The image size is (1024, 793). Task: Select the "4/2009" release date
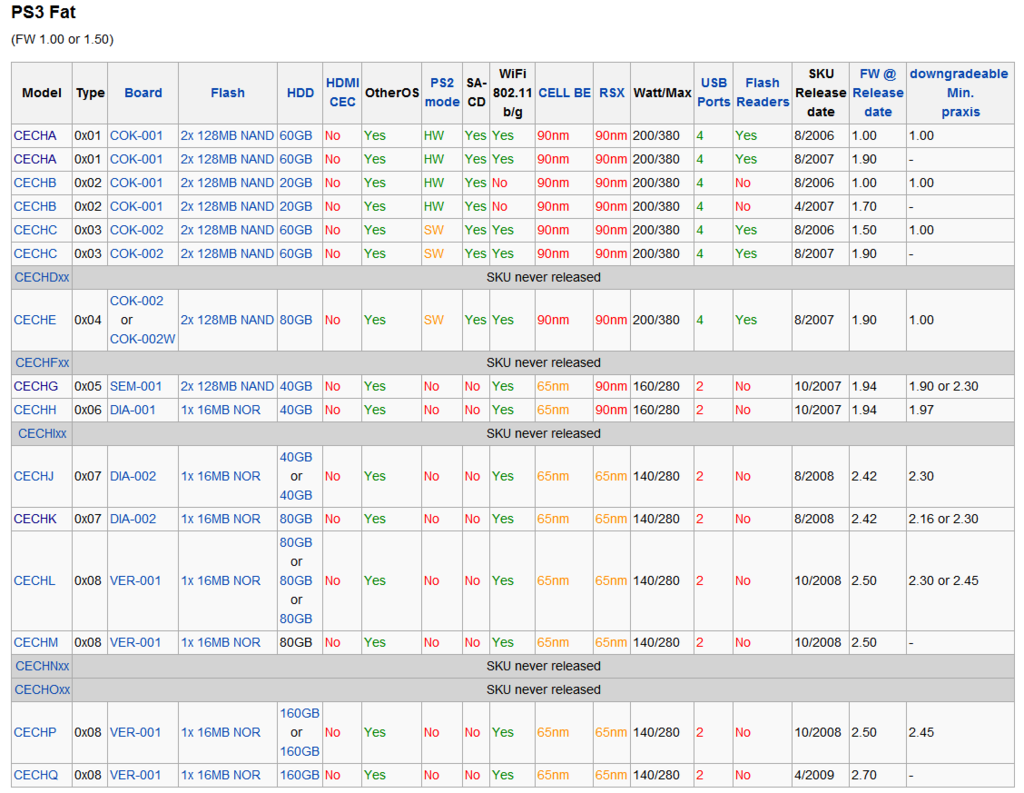pos(814,775)
